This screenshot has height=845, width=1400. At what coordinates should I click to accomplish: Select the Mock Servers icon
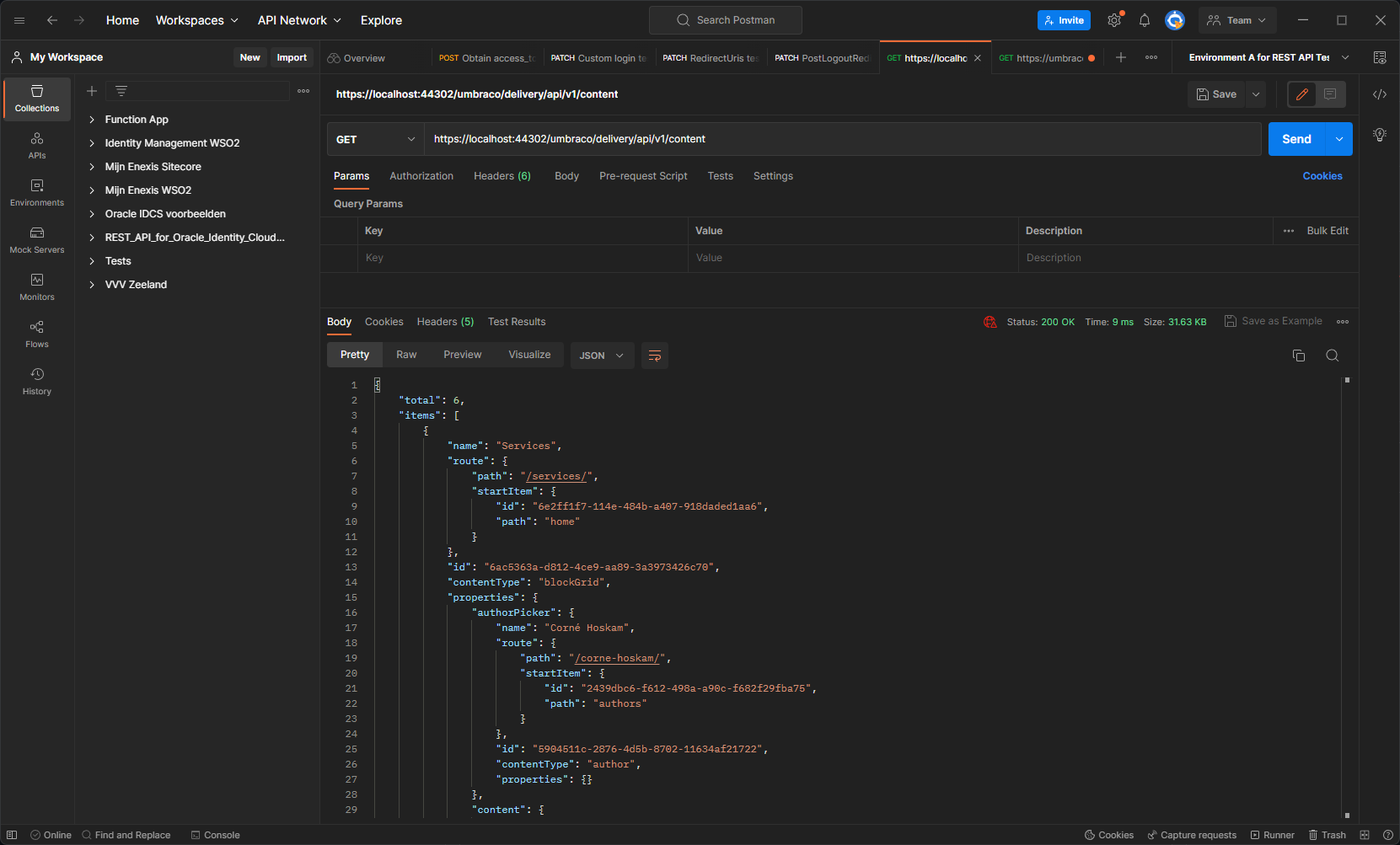pyautogui.click(x=36, y=240)
